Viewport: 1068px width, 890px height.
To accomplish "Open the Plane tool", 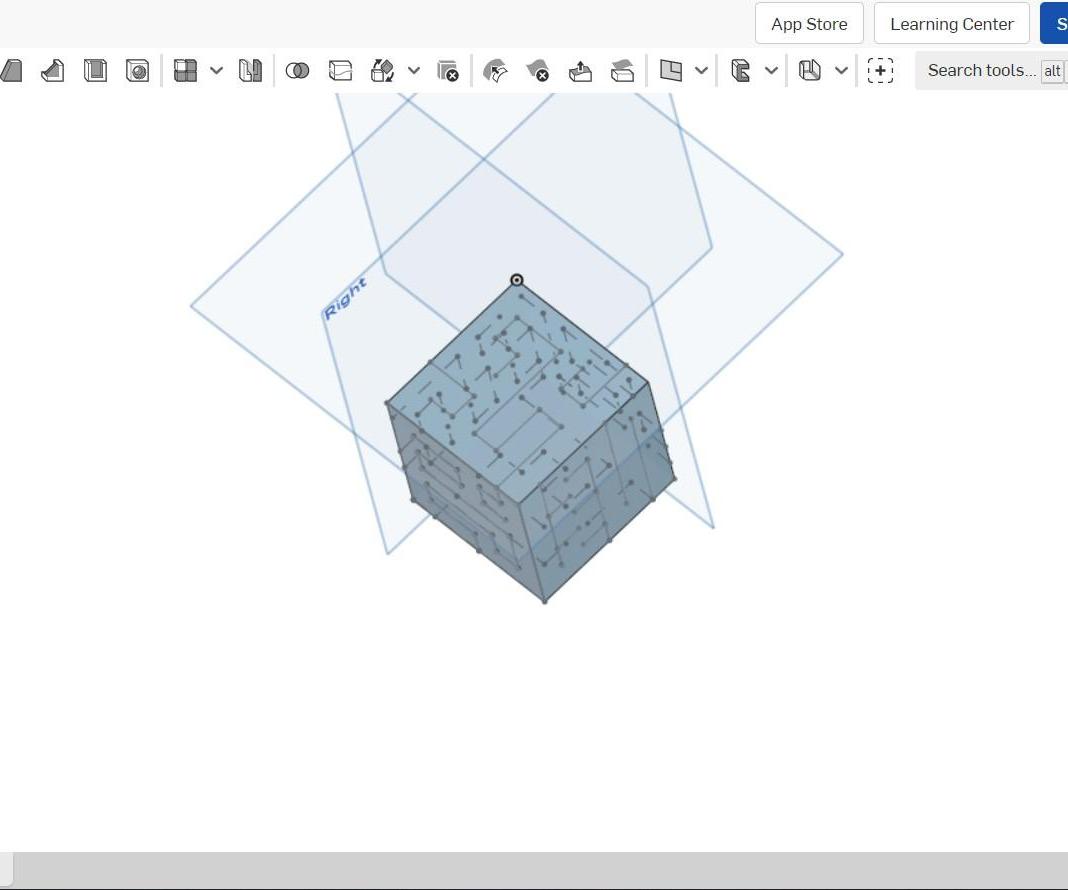I will pos(671,70).
